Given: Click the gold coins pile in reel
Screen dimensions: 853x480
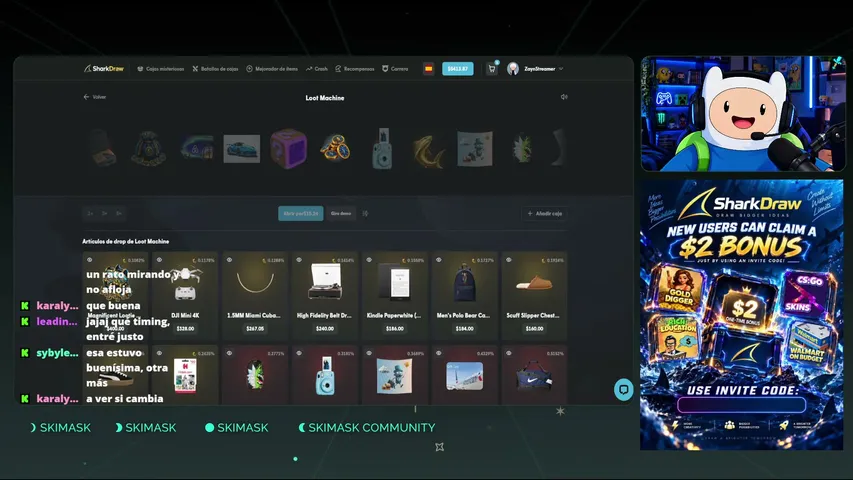Looking at the screenshot, I should [335, 148].
